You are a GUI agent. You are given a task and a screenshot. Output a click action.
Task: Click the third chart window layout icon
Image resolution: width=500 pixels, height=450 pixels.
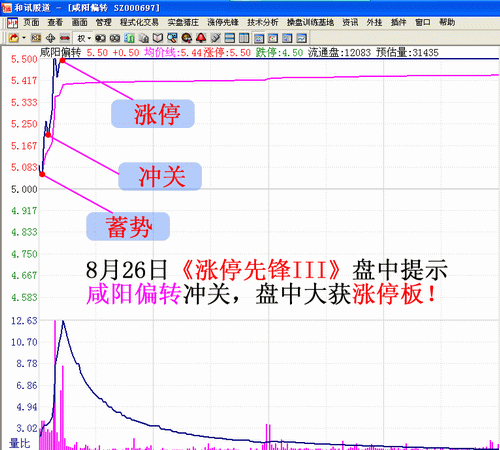[x=287, y=38]
